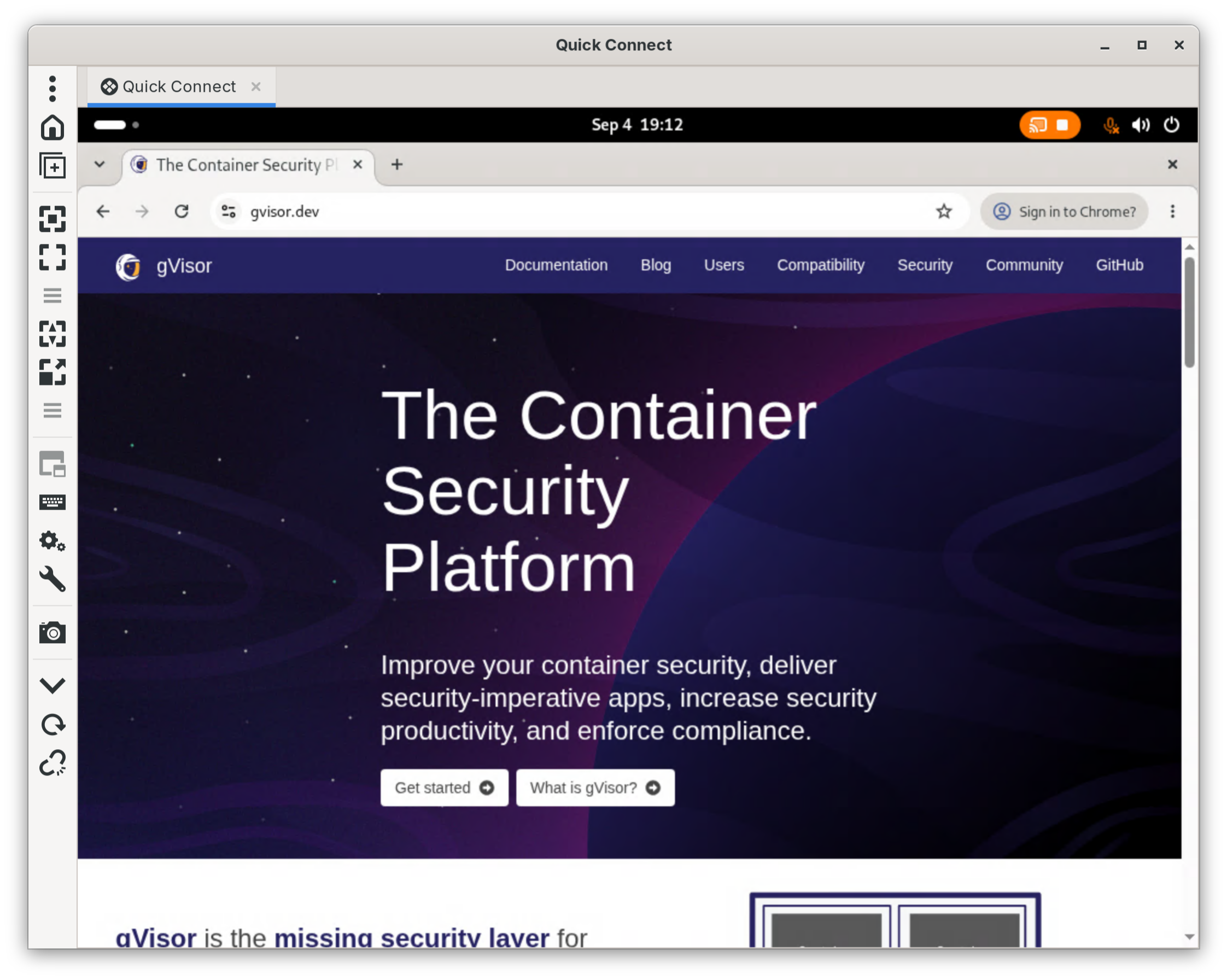The width and height of the screenshot is (1227, 980).
Task: Click the gVisor logo
Action: (x=128, y=266)
